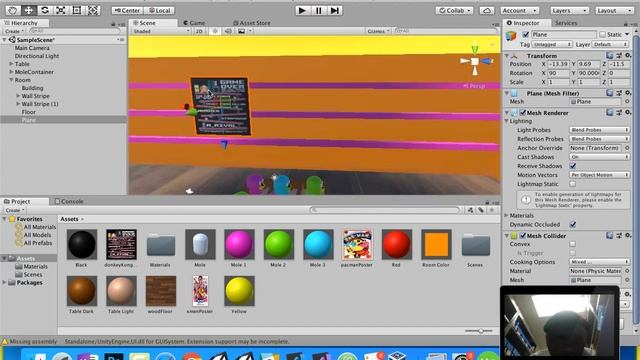
Task: Open scene effects image icon
Action: [x=242, y=31]
